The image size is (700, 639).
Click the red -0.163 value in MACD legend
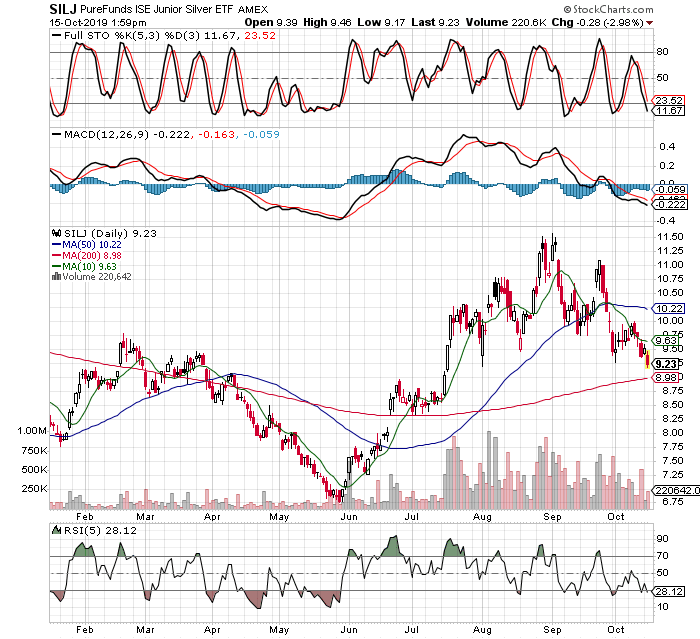tap(216, 134)
